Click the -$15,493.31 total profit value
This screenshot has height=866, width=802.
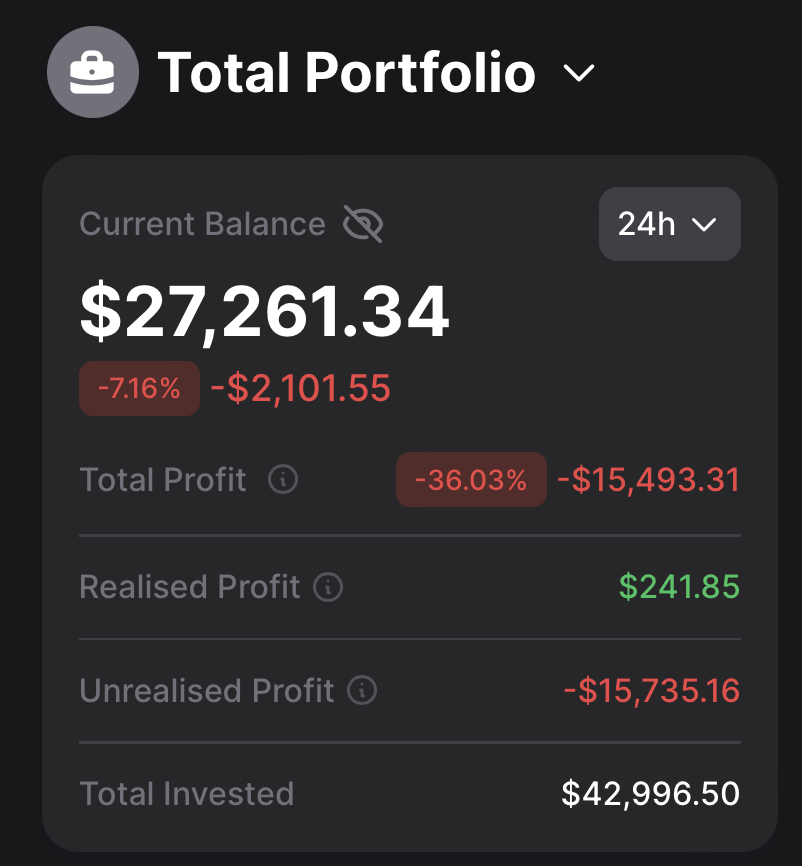coord(649,480)
